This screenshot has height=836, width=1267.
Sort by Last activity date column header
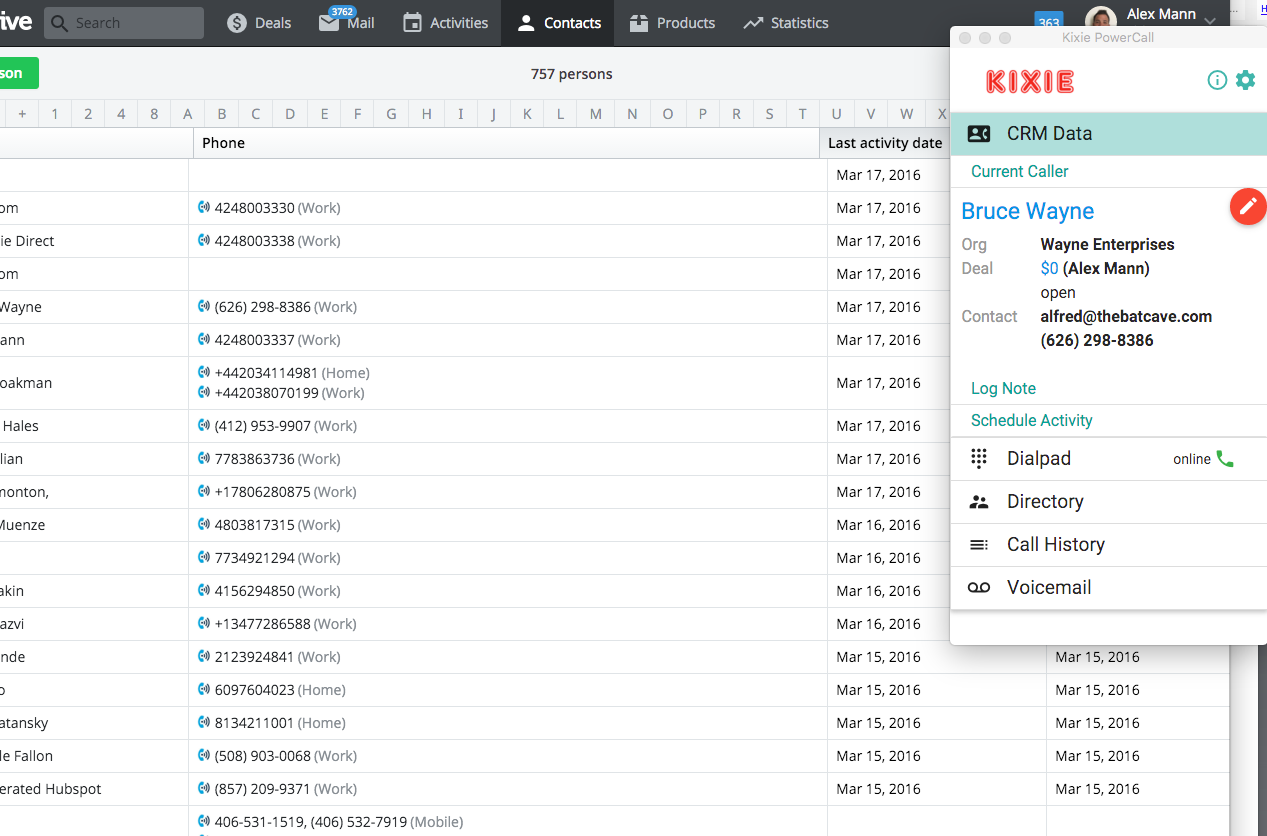[885, 143]
